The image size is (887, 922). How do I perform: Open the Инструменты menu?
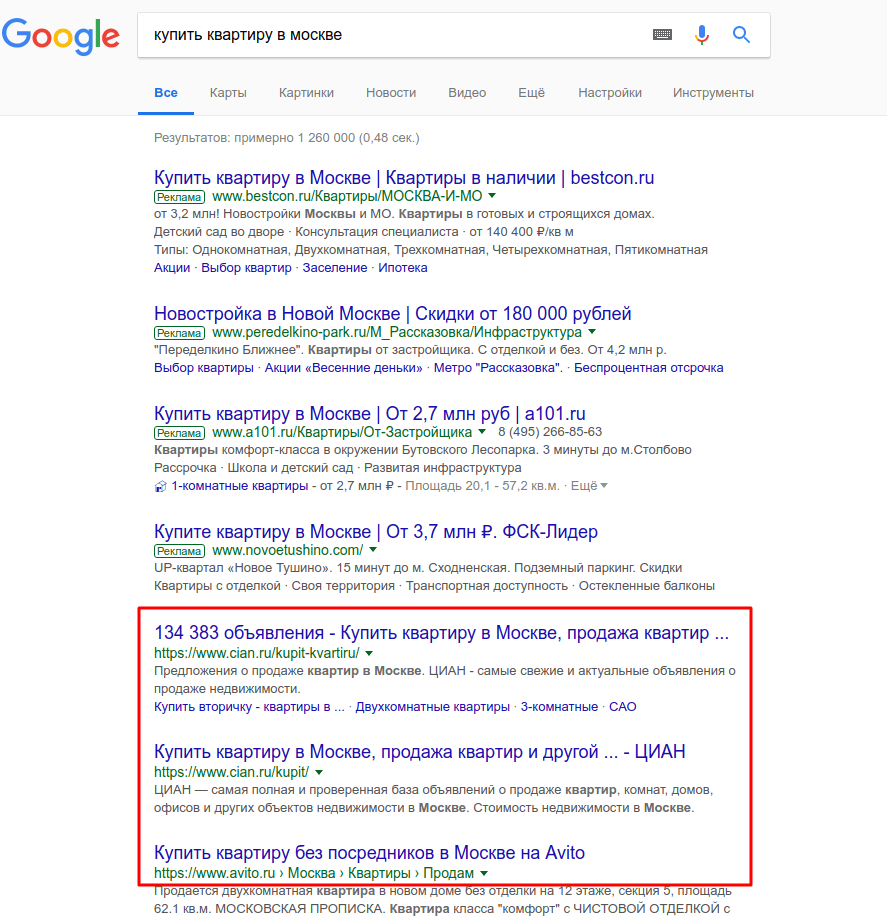[715, 92]
